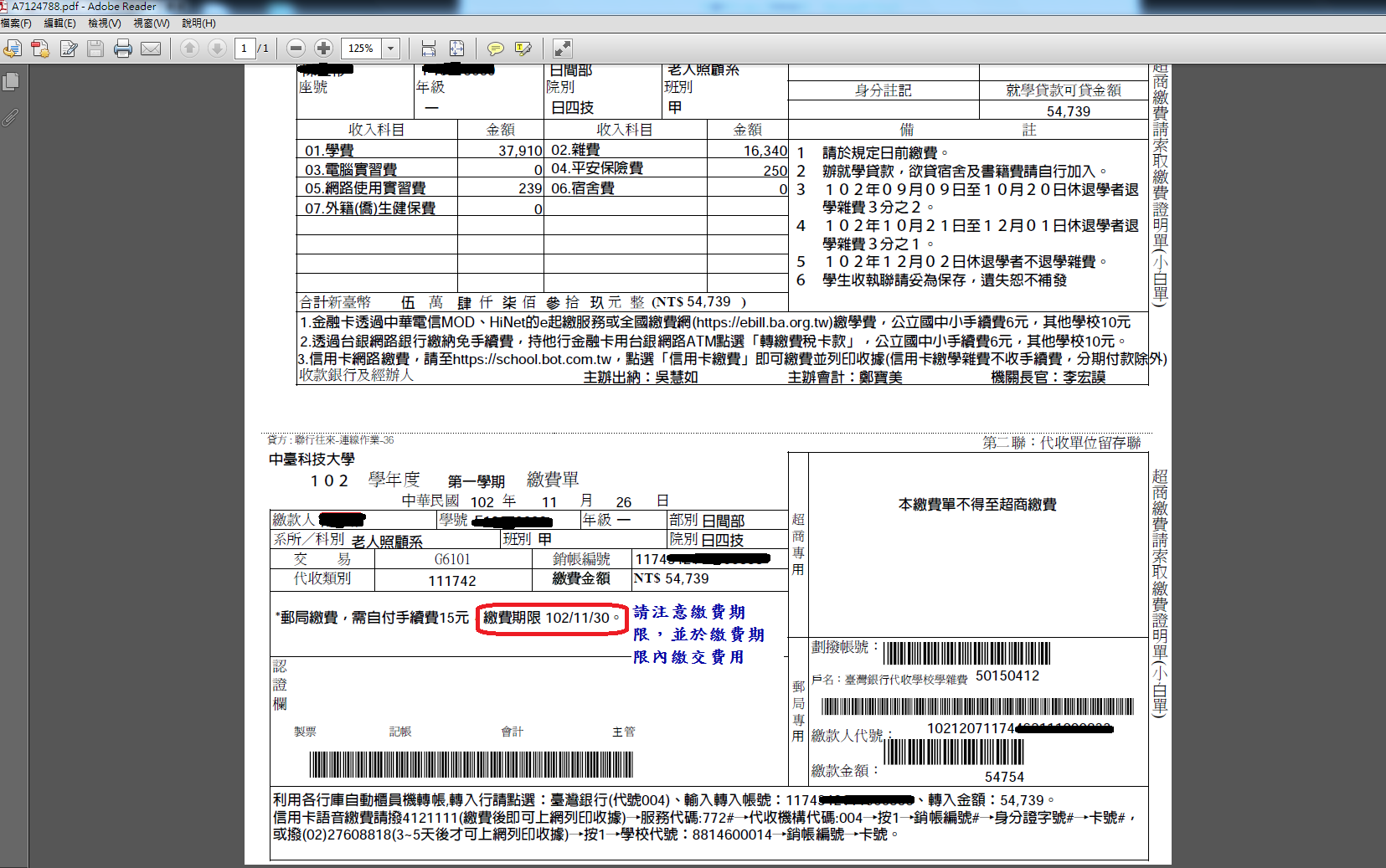
Task: Click the barcode below the 認證欄 section
Action: [x=471, y=764]
